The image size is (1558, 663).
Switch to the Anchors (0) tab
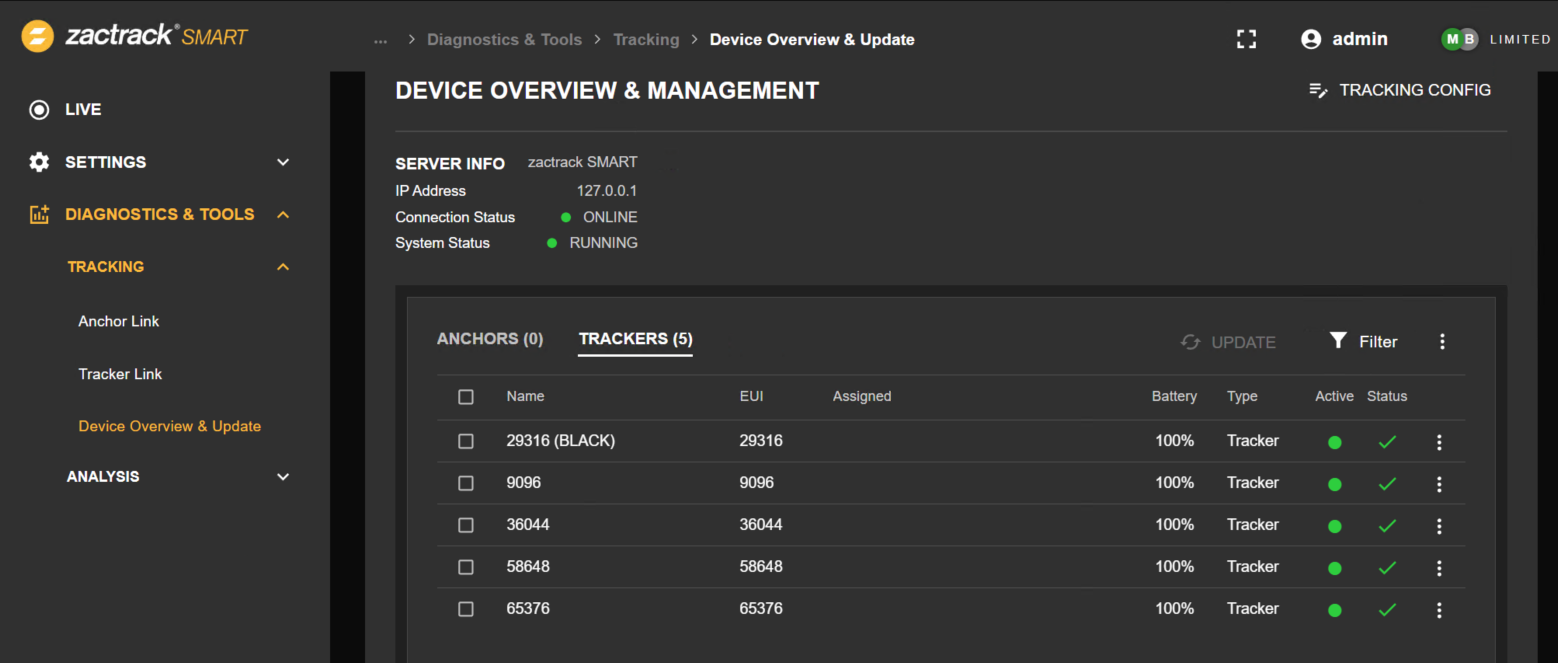tap(490, 339)
